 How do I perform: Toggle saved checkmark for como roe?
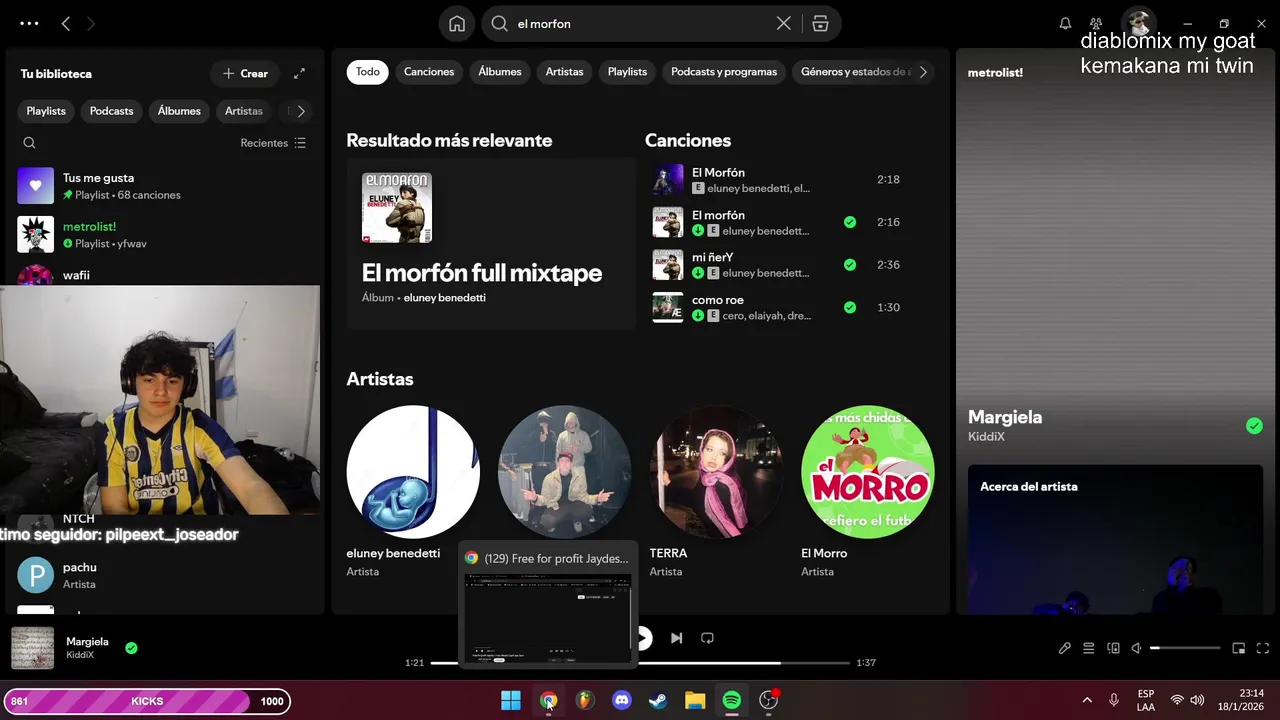[850, 307]
